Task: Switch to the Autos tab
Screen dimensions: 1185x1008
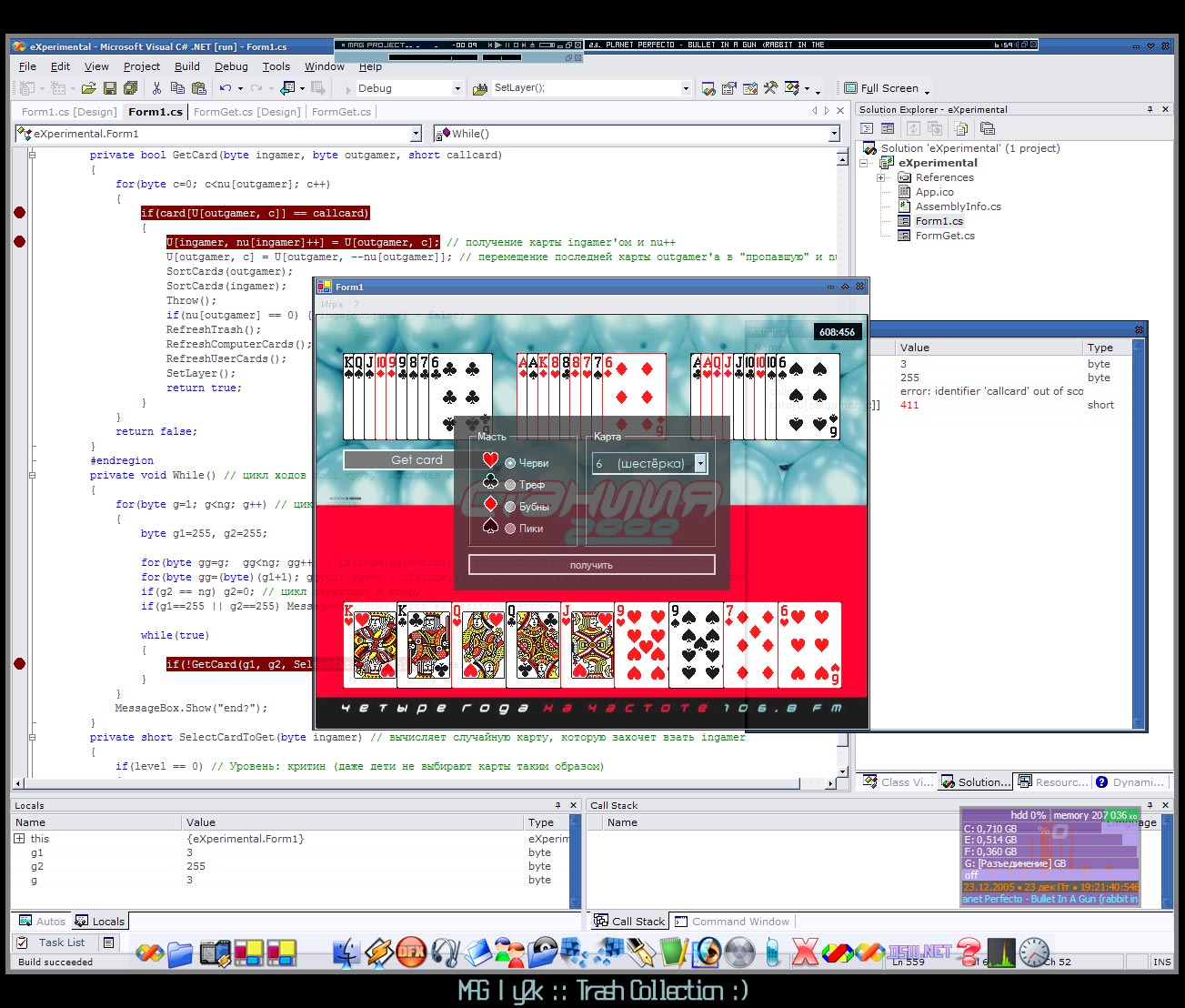Action: [42, 922]
